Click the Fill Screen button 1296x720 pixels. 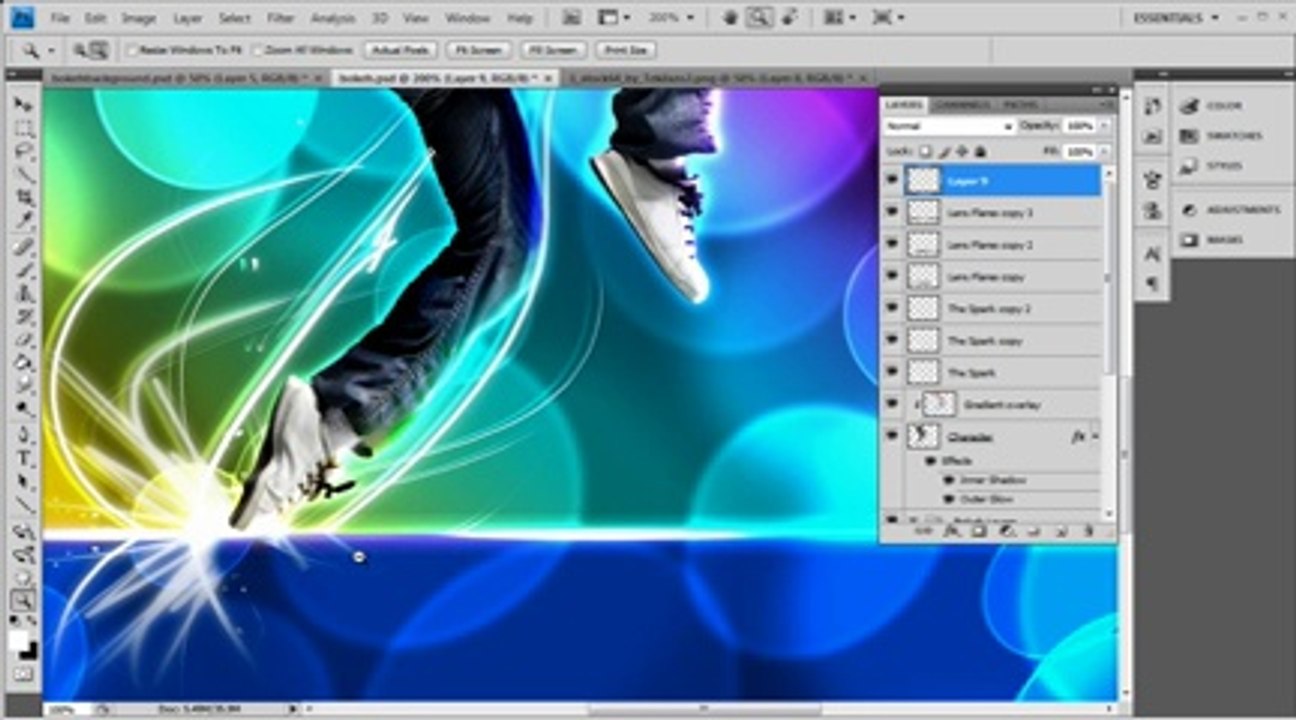pyautogui.click(x=553, y=50)
